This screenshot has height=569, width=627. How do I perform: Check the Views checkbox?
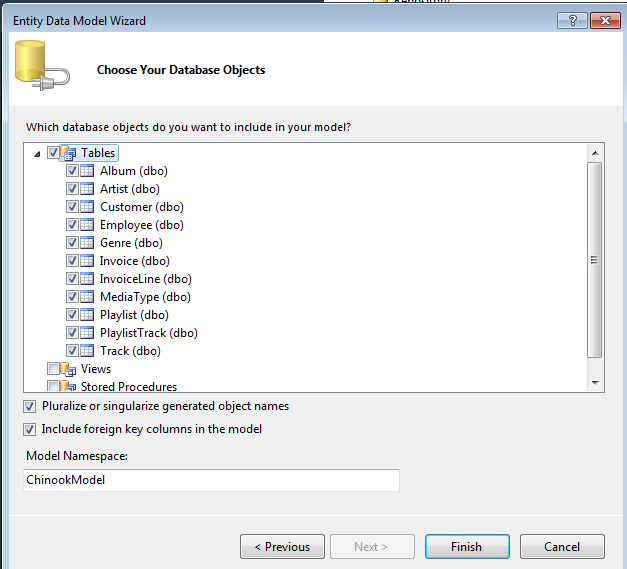coord(53,368)
